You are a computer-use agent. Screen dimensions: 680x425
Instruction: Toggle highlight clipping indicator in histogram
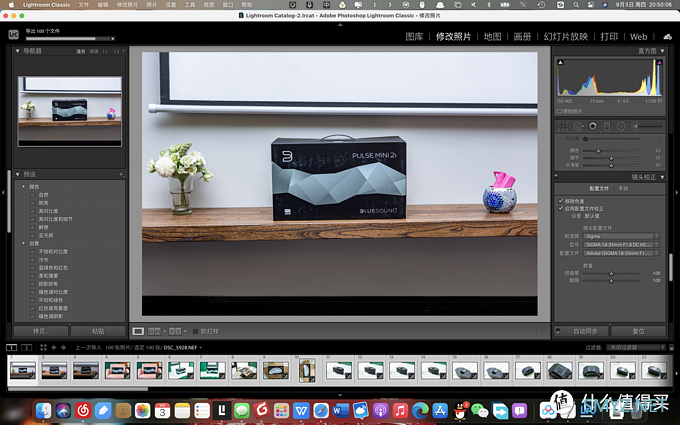659,62
